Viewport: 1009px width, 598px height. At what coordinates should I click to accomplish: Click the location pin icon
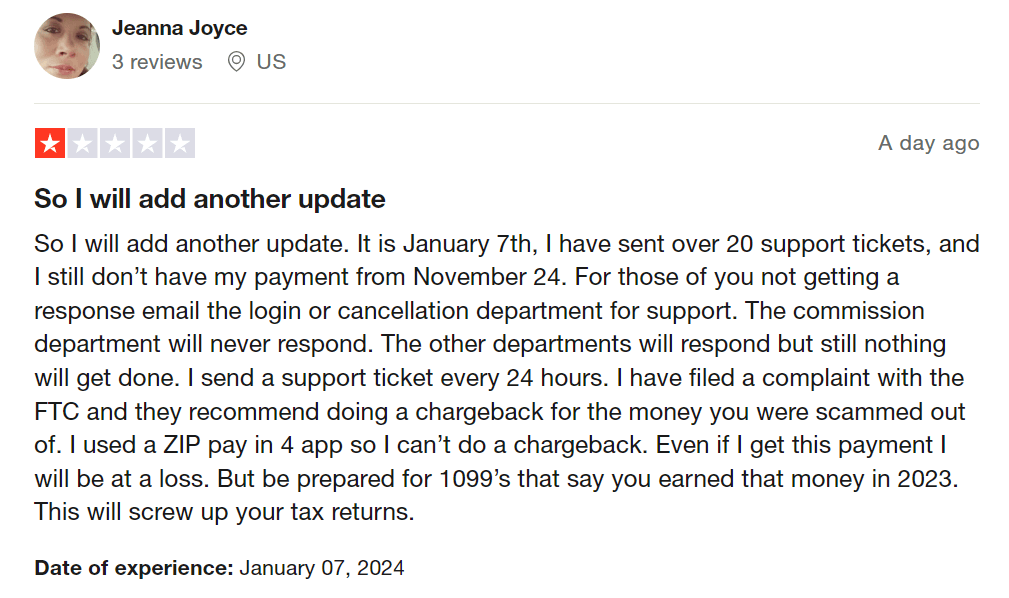tap(236, 62)
